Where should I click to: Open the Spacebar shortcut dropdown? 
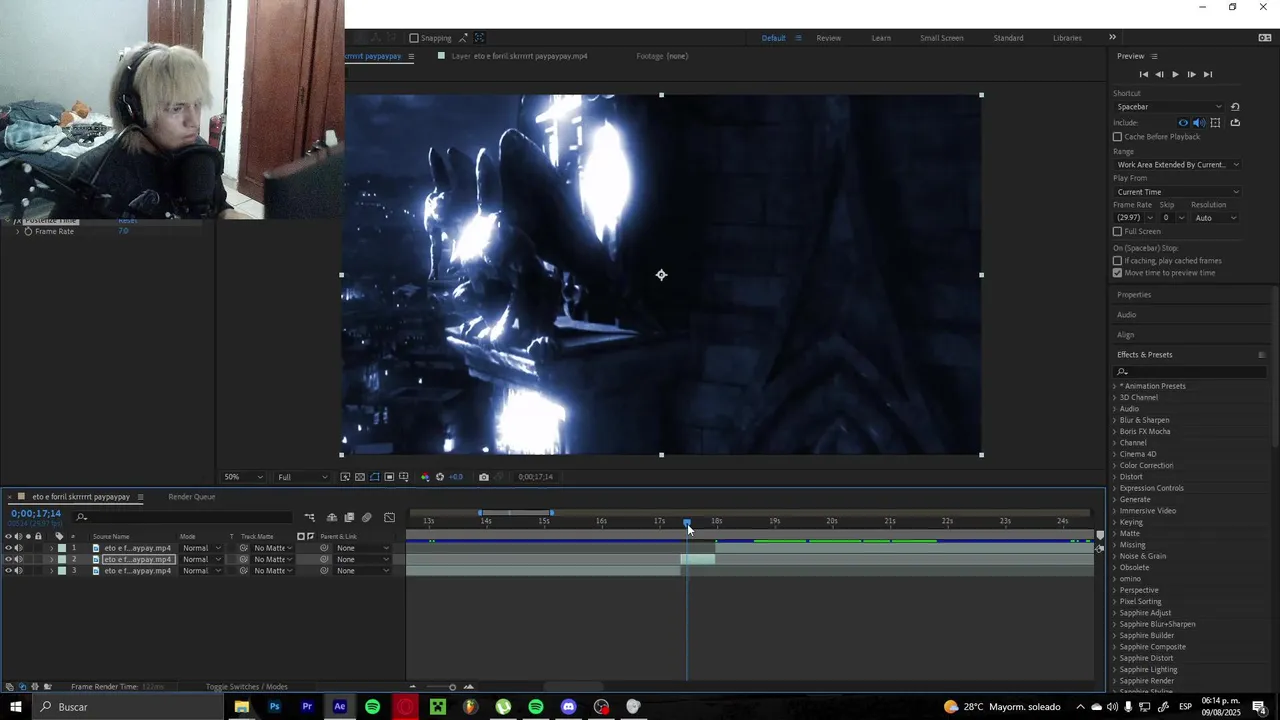(x=1169, y=107)
